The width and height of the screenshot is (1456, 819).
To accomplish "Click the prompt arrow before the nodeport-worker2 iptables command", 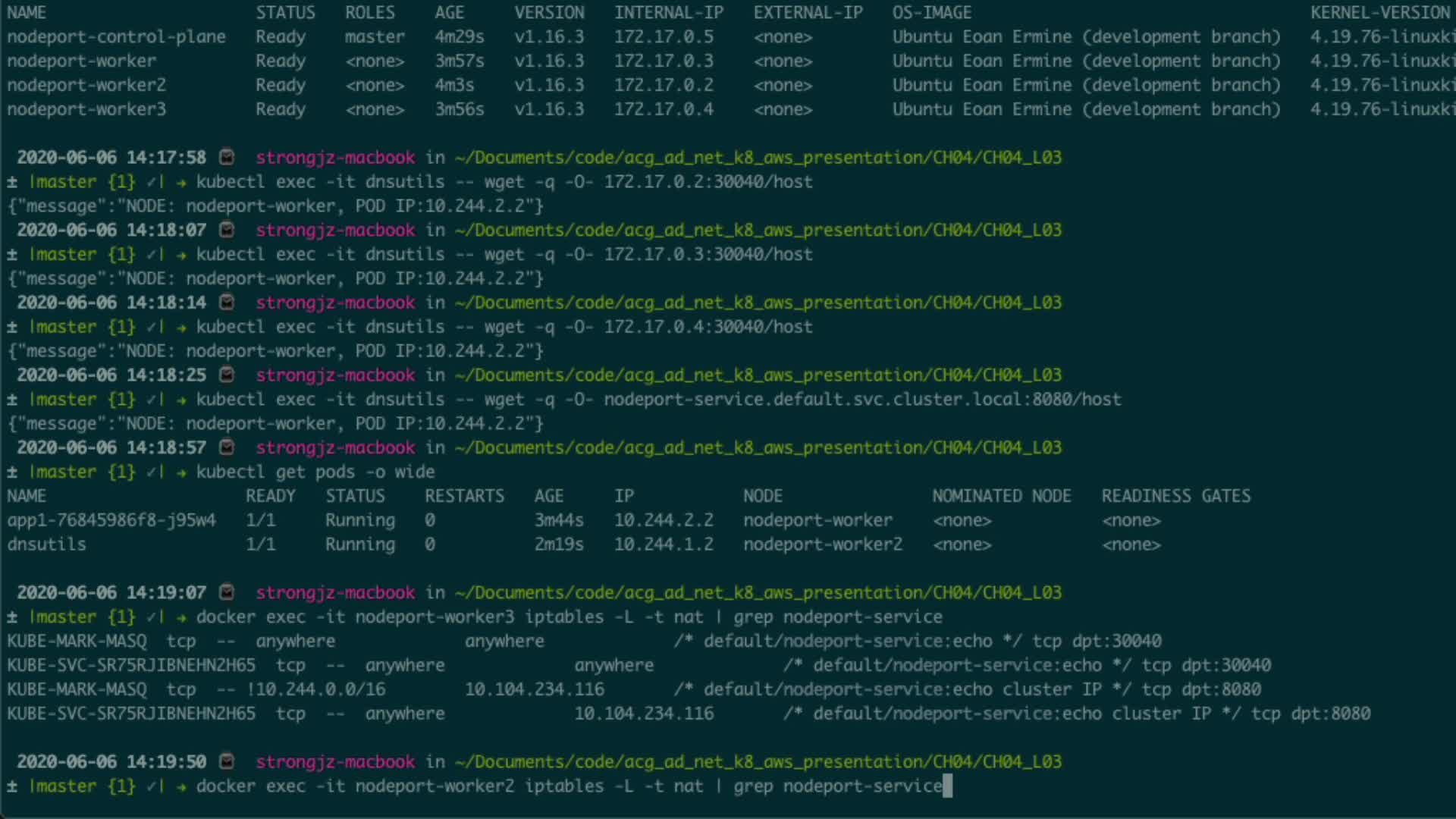I will pyautogui.click(x=181, y=786).
